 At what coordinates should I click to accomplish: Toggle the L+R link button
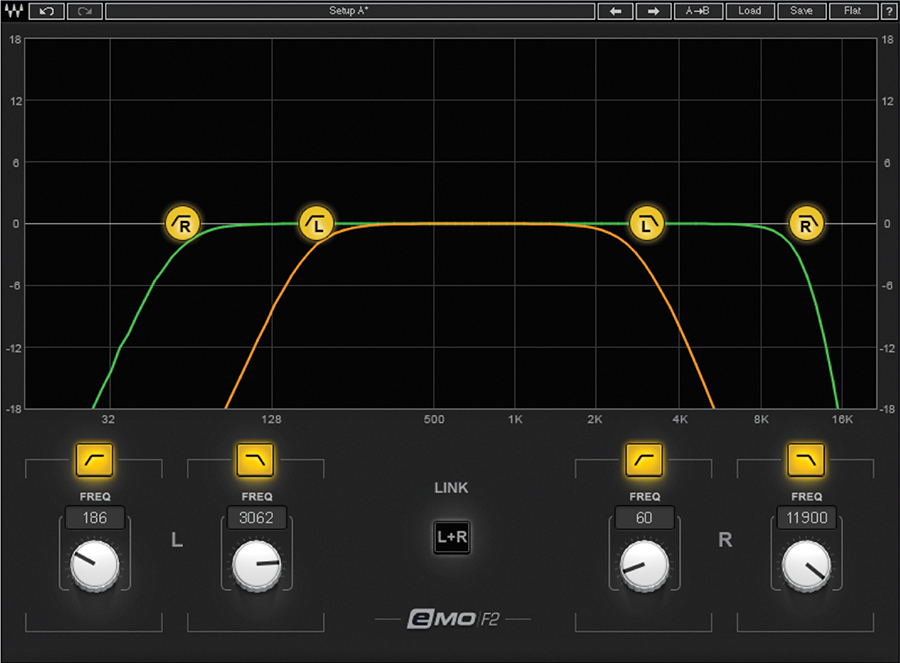(451, 537)
